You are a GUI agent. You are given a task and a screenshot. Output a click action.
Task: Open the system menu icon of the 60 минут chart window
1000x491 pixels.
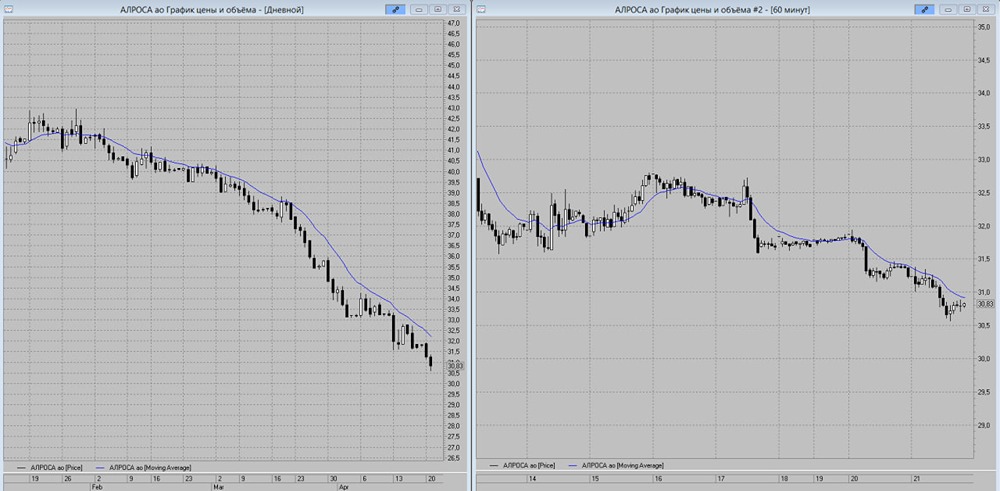point(481,9)
